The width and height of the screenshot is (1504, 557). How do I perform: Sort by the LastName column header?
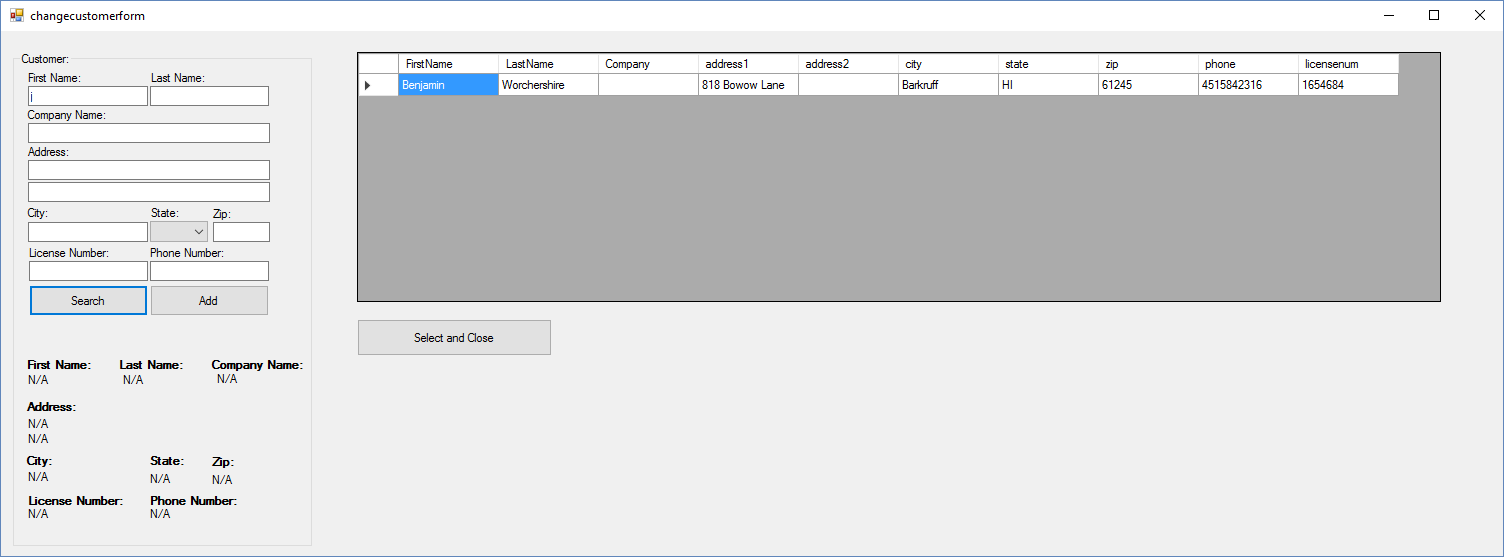(548, 64)
